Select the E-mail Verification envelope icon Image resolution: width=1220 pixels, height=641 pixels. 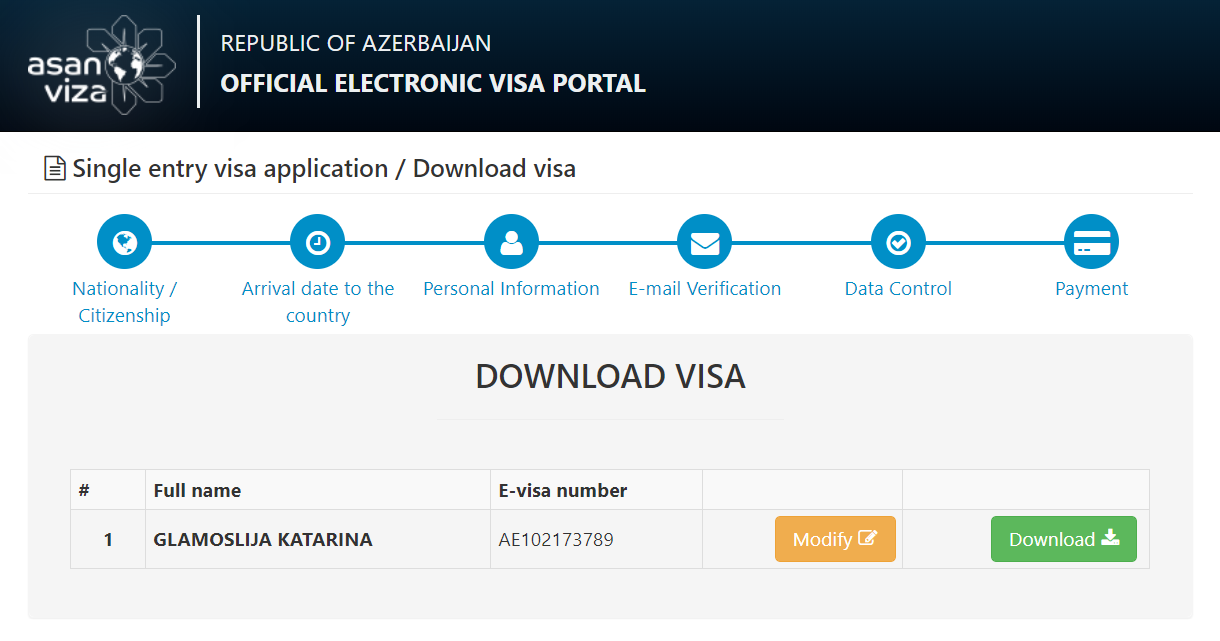coord(705,242)
